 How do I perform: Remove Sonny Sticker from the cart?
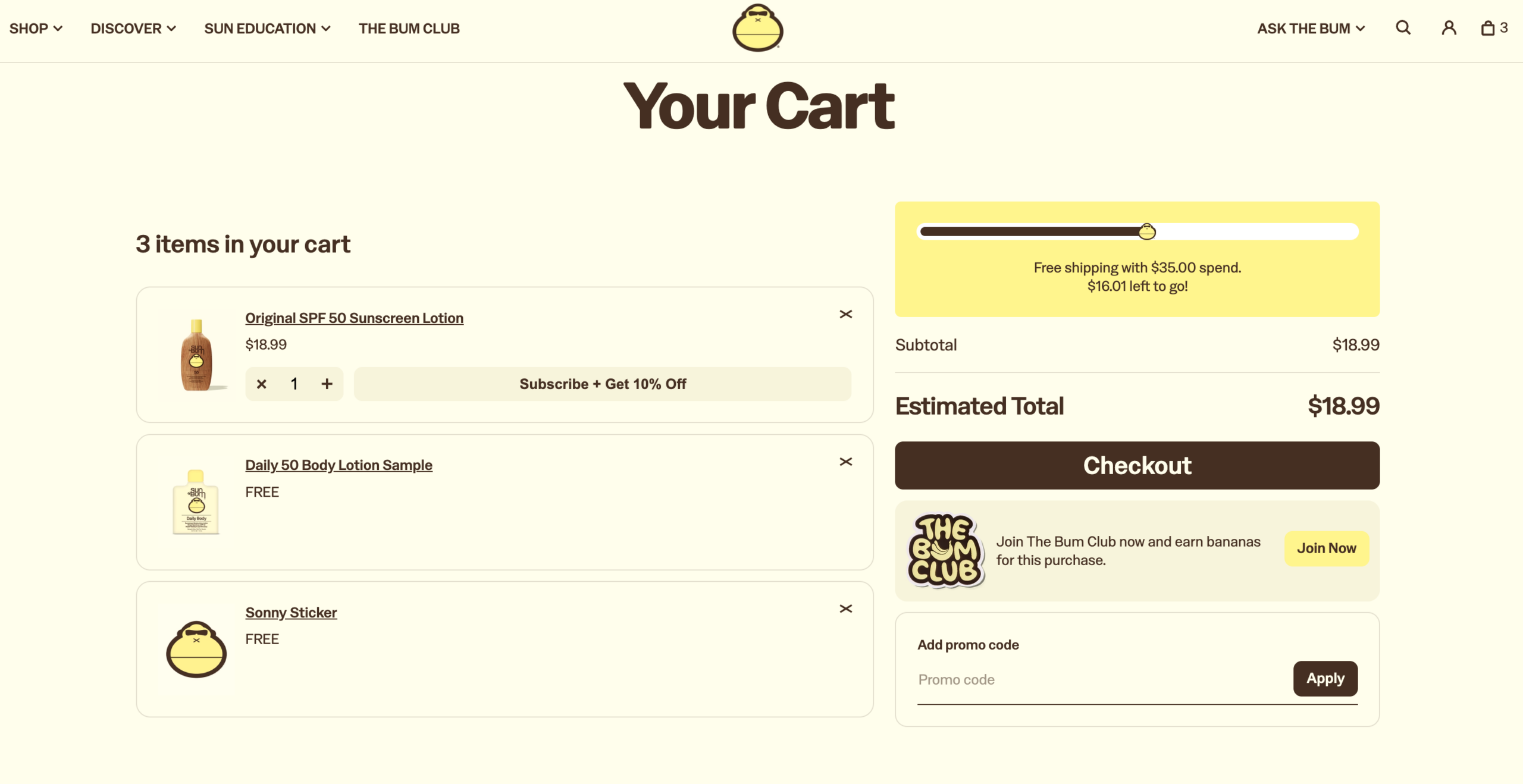[845, 609]
